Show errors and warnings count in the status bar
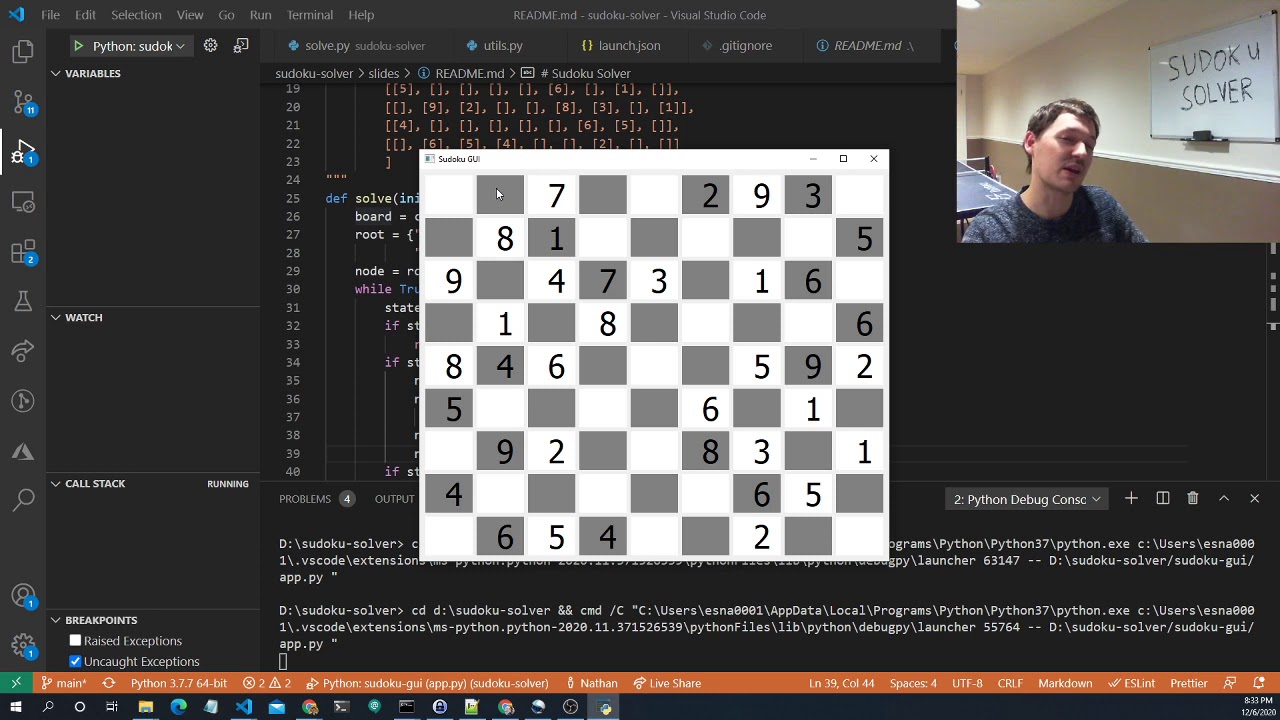Screen dimensions: 1280x720 pos(267,683)
